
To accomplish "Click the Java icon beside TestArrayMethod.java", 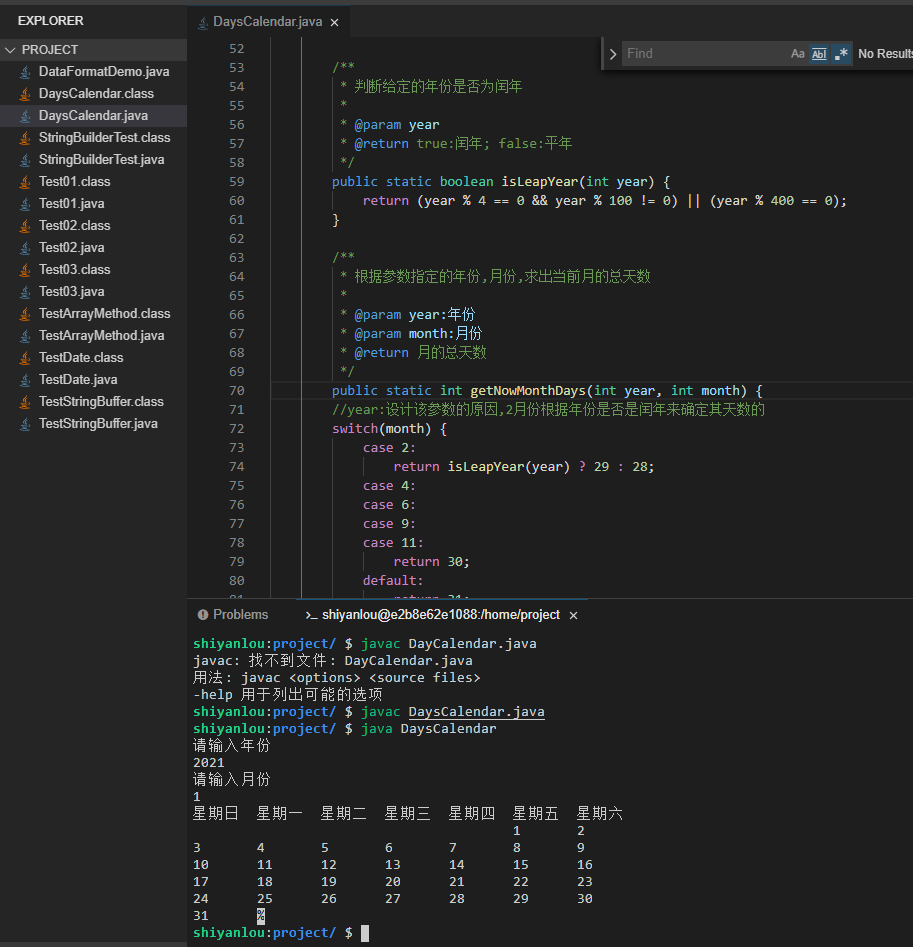I will [25, 336].
